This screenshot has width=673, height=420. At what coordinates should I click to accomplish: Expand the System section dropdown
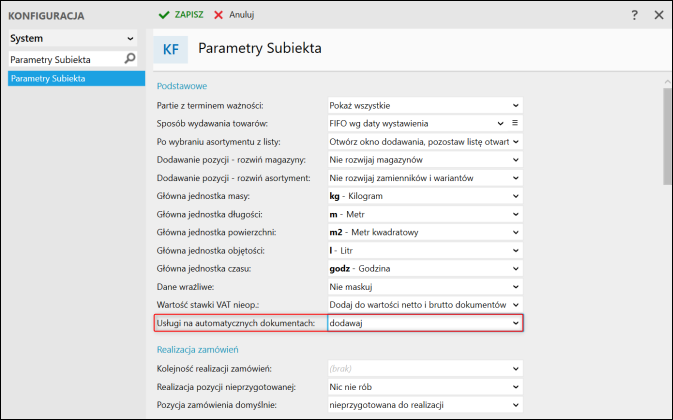click(x=131, y=38)
